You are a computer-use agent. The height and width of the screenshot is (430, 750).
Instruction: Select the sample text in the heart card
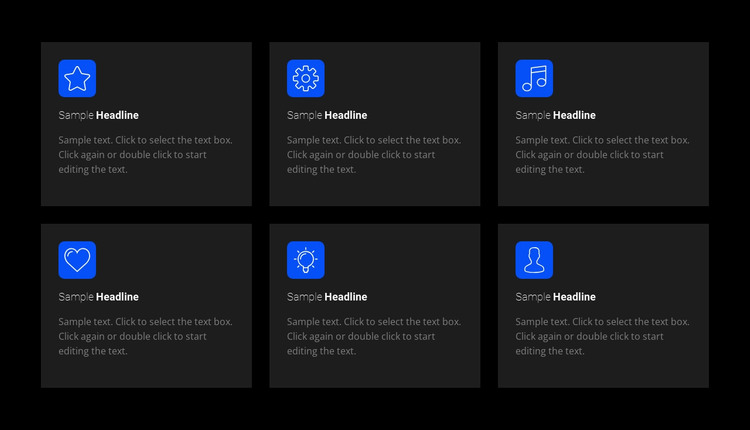point(145,336)
